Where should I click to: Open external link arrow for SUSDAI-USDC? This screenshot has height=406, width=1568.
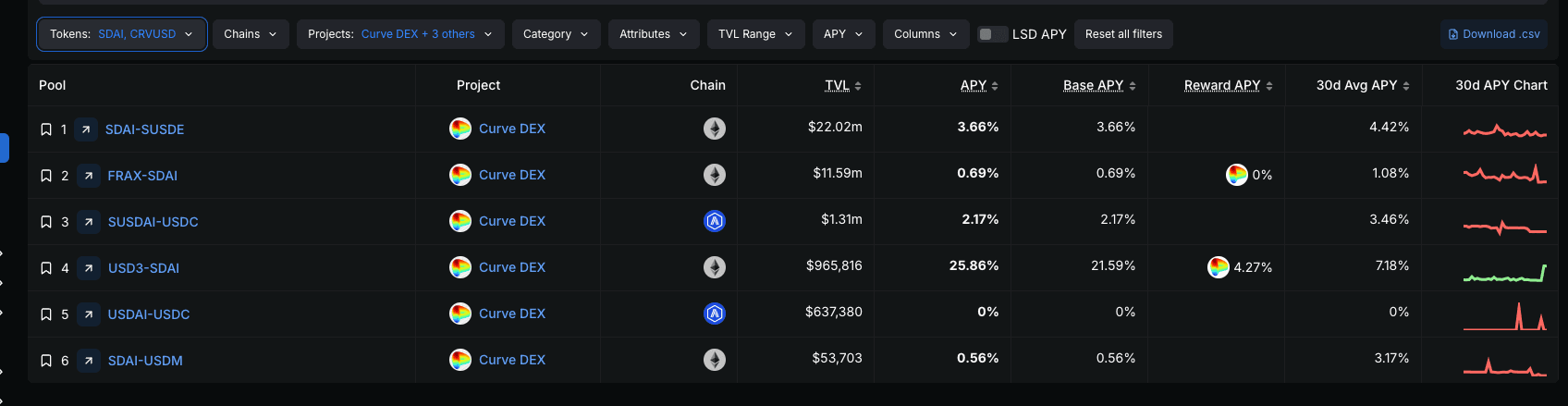coord(89,222)
